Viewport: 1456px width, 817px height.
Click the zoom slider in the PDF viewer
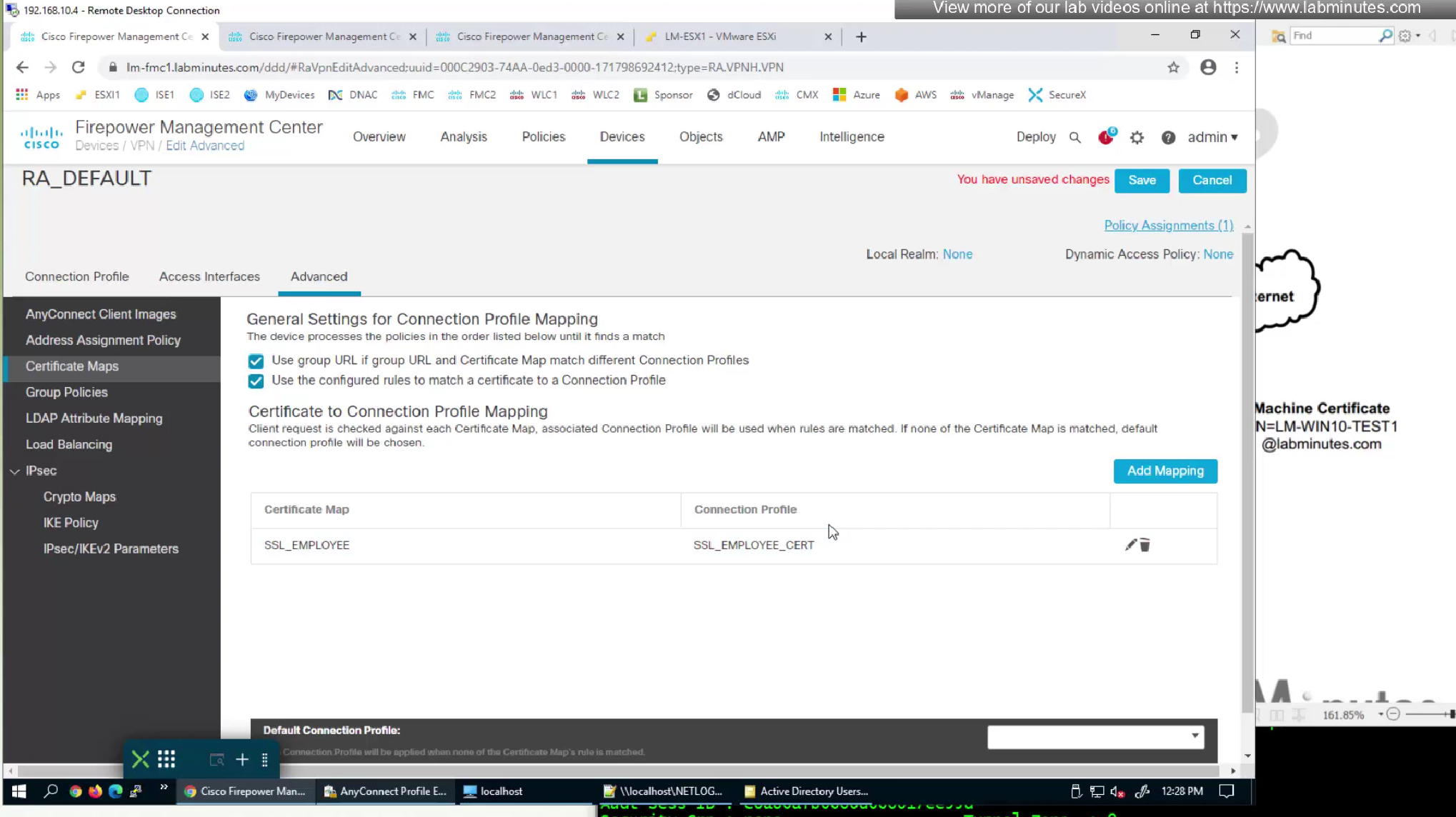(x=1427, y=714)
